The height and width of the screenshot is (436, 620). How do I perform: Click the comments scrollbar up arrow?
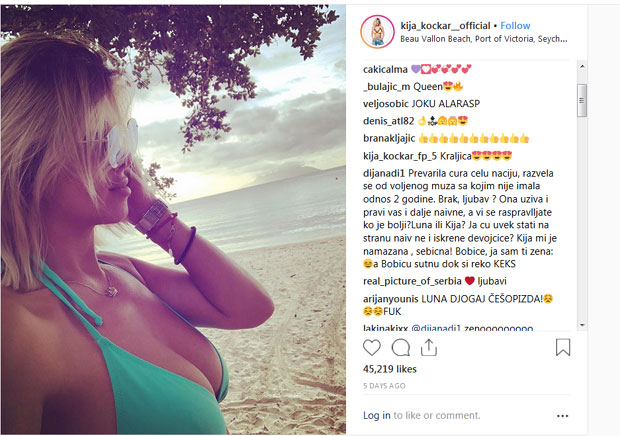[582, 66]
